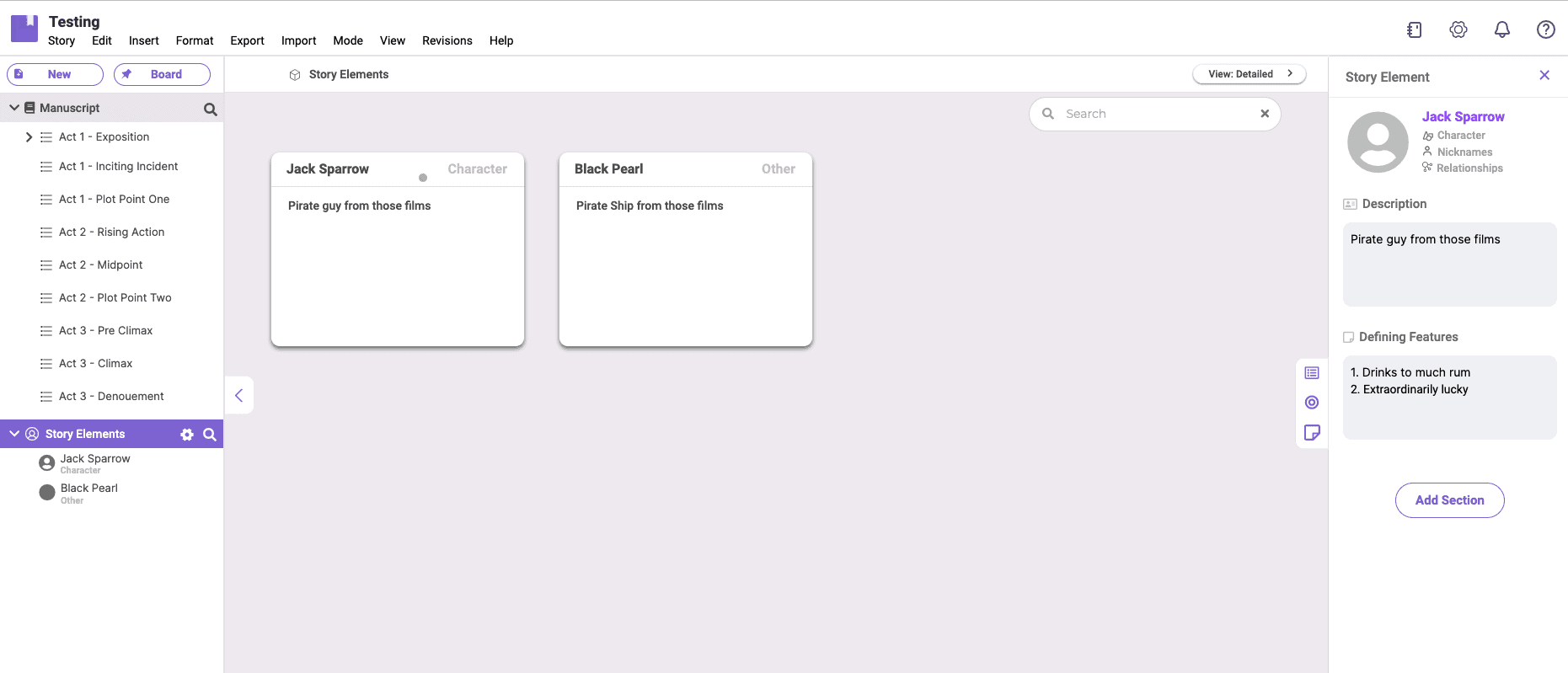This screenshot has height=673, width=1568.
Task: Click the Board button
Action: [162, 74]
